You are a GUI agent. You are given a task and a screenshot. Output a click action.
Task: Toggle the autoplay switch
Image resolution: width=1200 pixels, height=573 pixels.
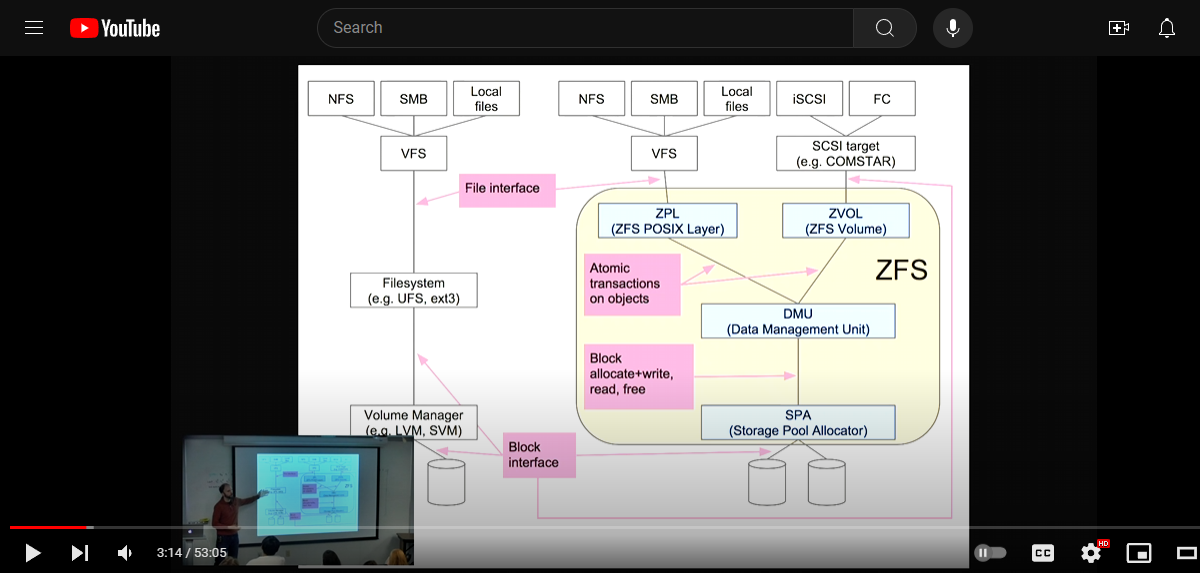(x=989, y=552)
